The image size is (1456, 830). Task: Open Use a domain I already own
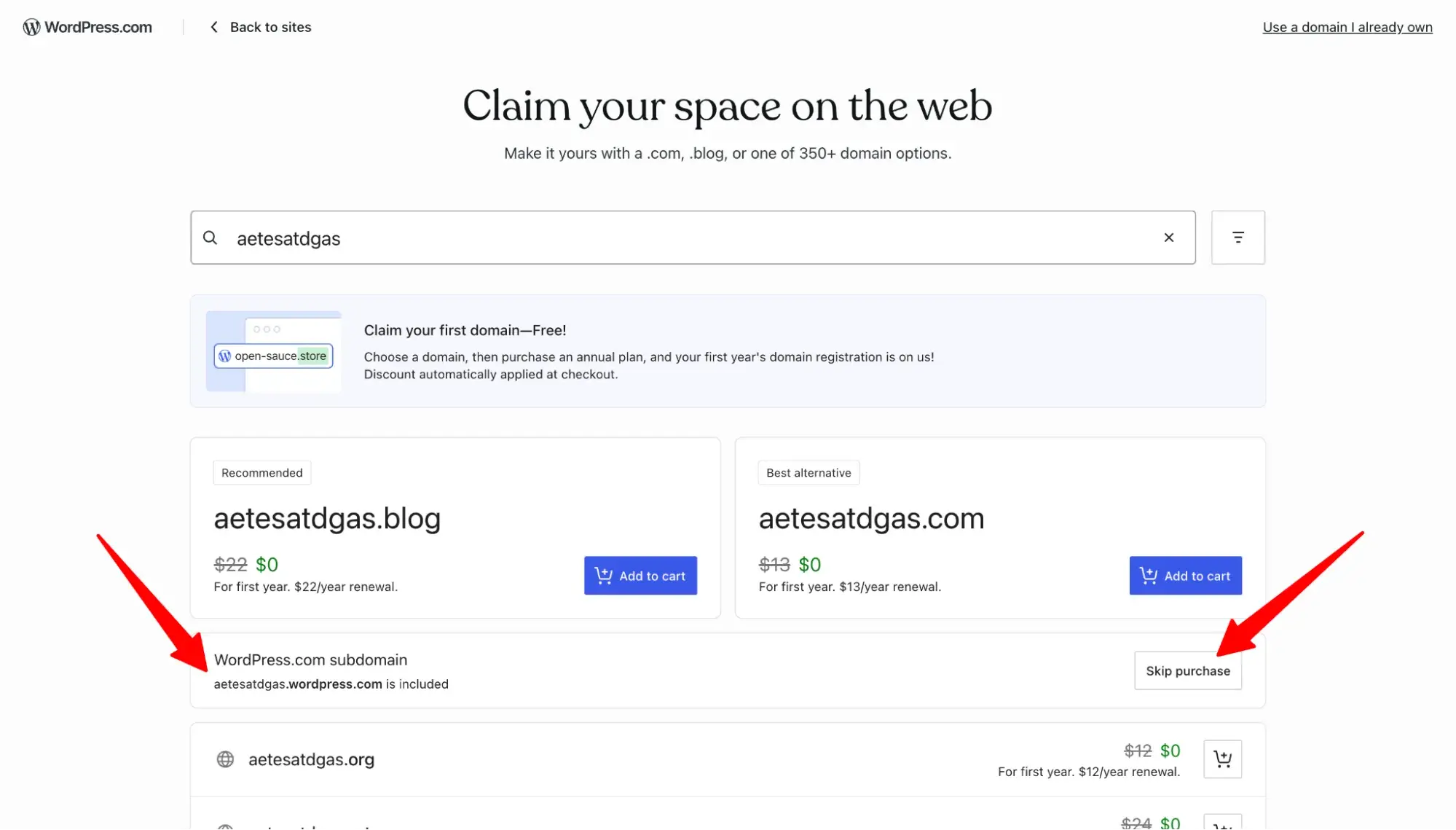click(1347, 27)
